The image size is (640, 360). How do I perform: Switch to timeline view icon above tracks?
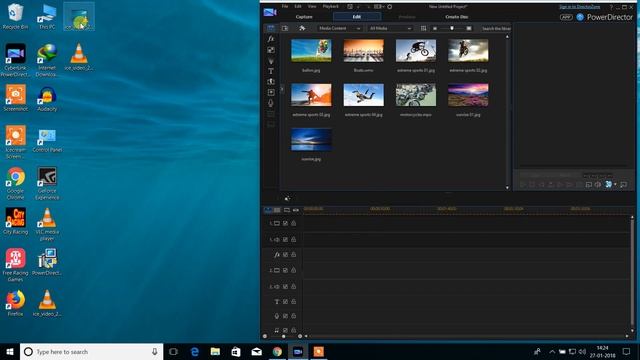coord(268,210)
